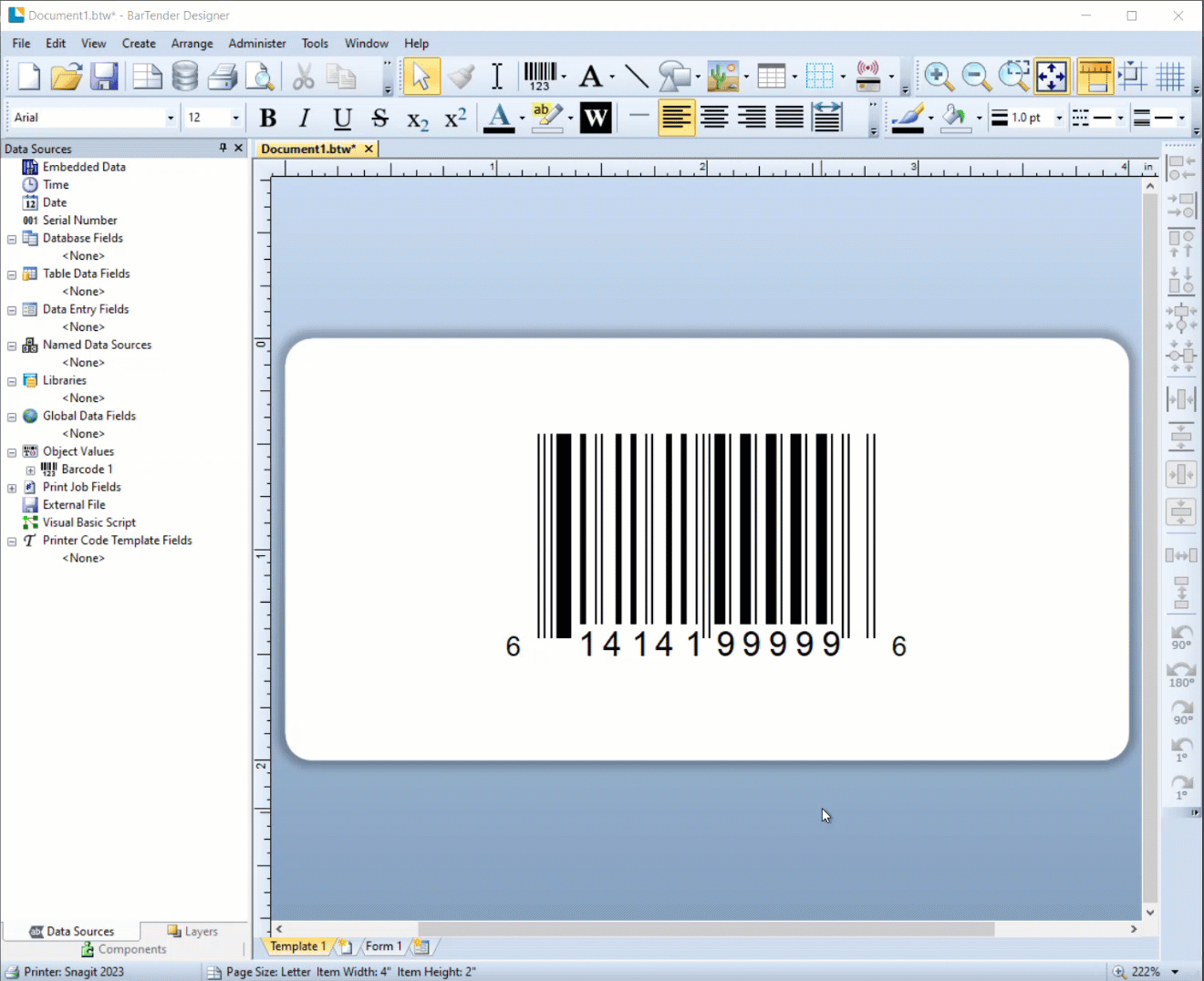Select the pointer selection tool

tap(420, 77)
